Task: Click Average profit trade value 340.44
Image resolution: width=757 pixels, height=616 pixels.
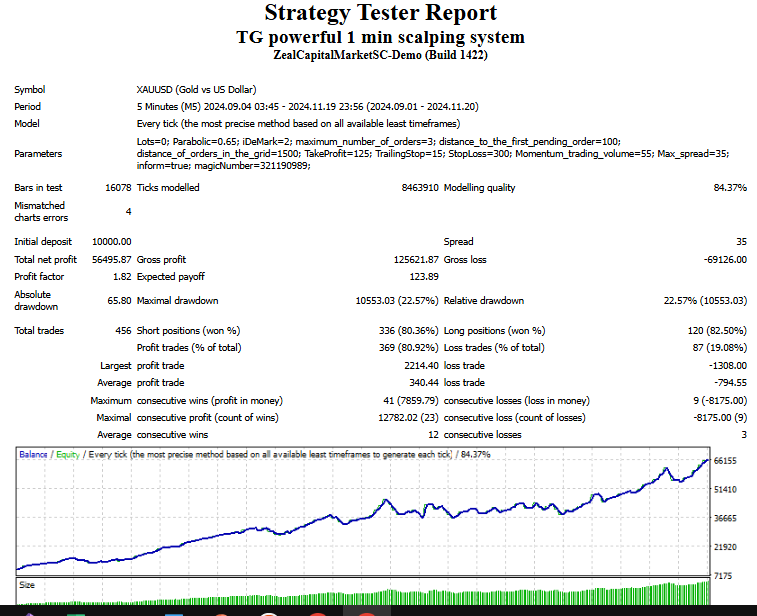Action: click(x=424, y=383)
